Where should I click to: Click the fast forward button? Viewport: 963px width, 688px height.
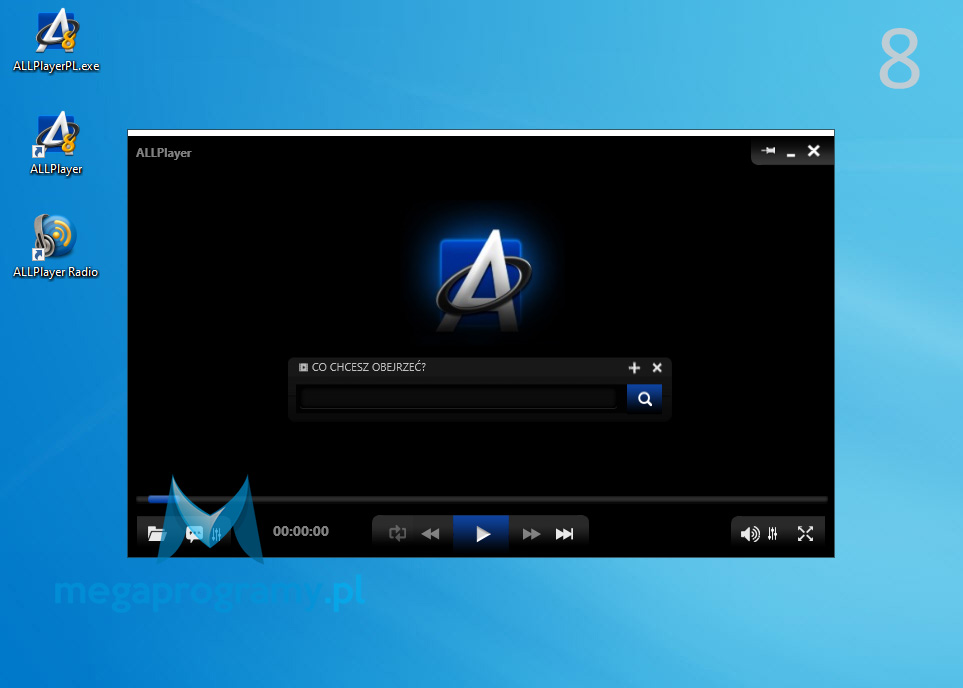tap(531, 534)
